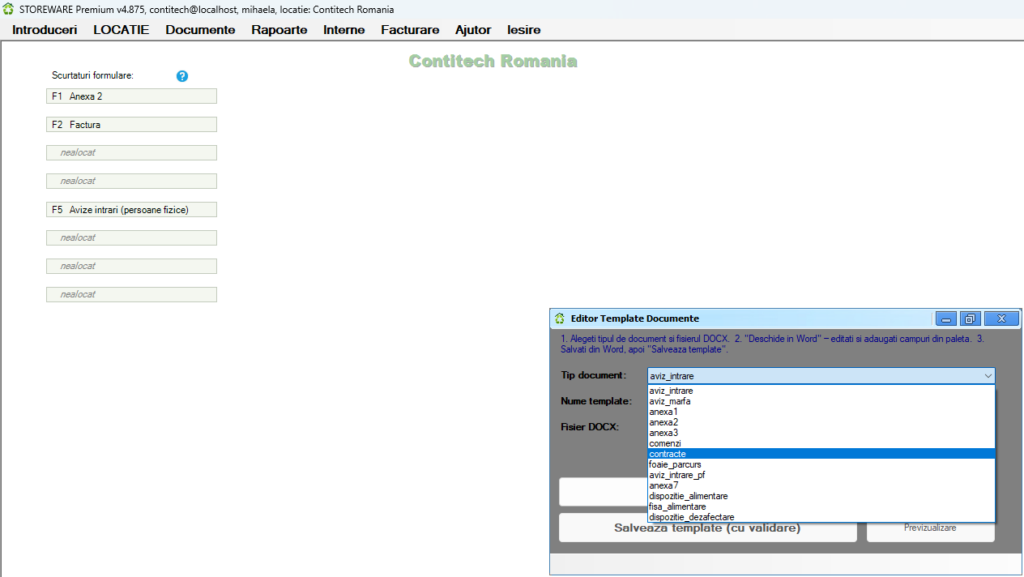Image resolution: width=1024 pixels, height=577 pixels.
Task: Click the Editor Template Documente window icon
Action: click(x=560, y=319)
